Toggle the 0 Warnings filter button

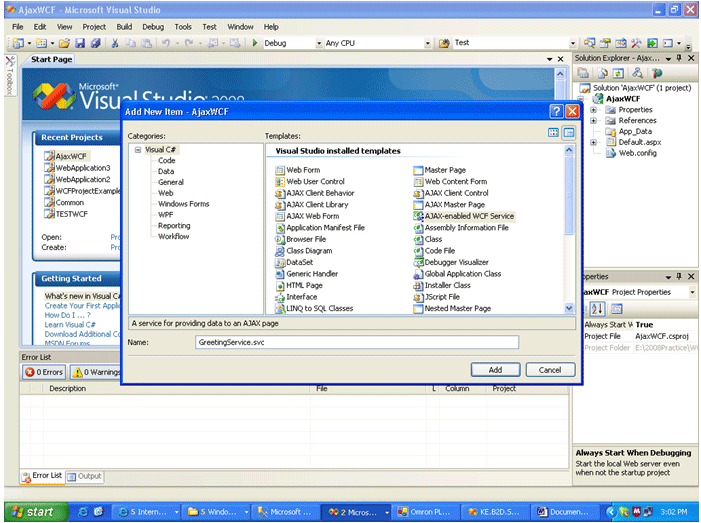click(96, 372)
